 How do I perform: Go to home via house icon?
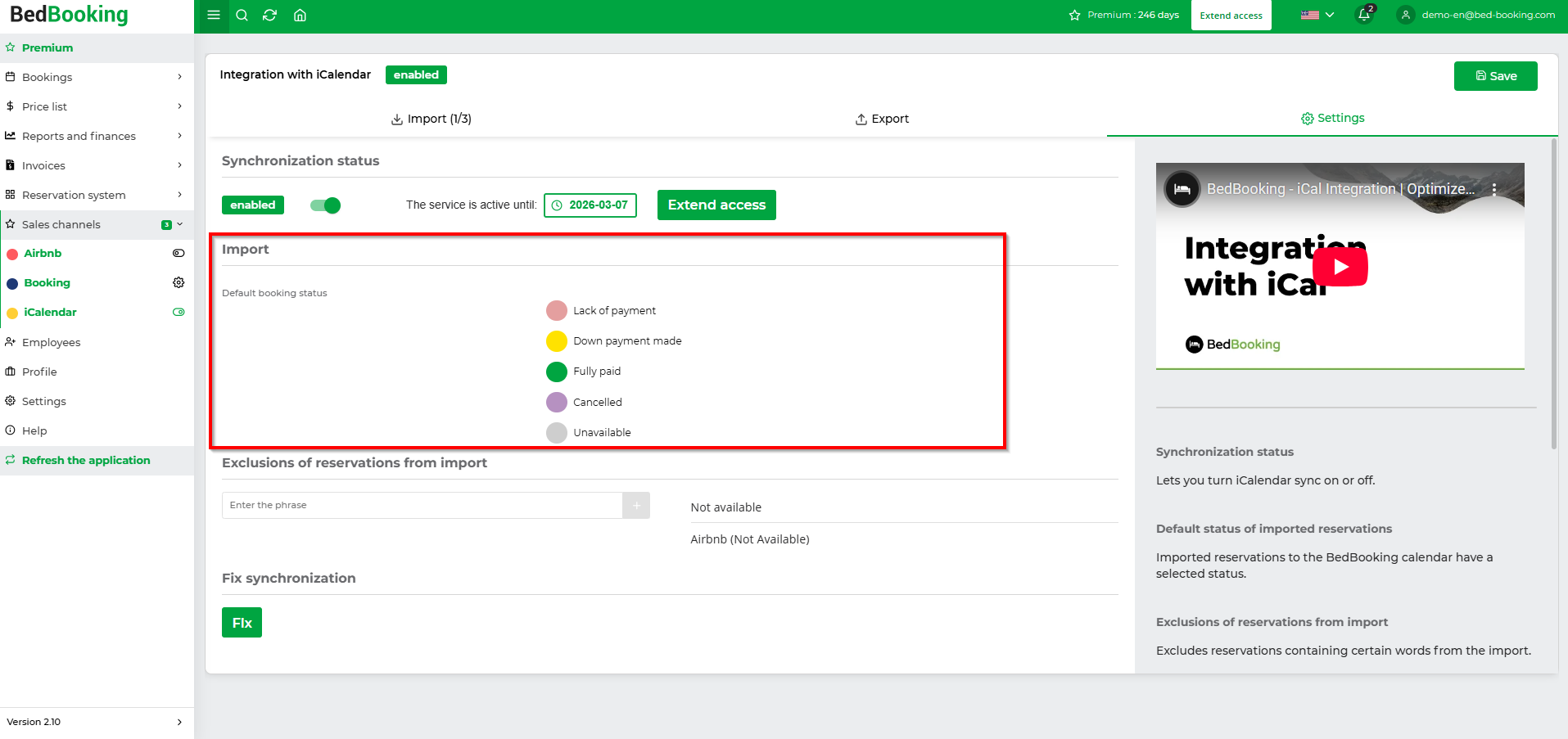(x=300, y=15)
